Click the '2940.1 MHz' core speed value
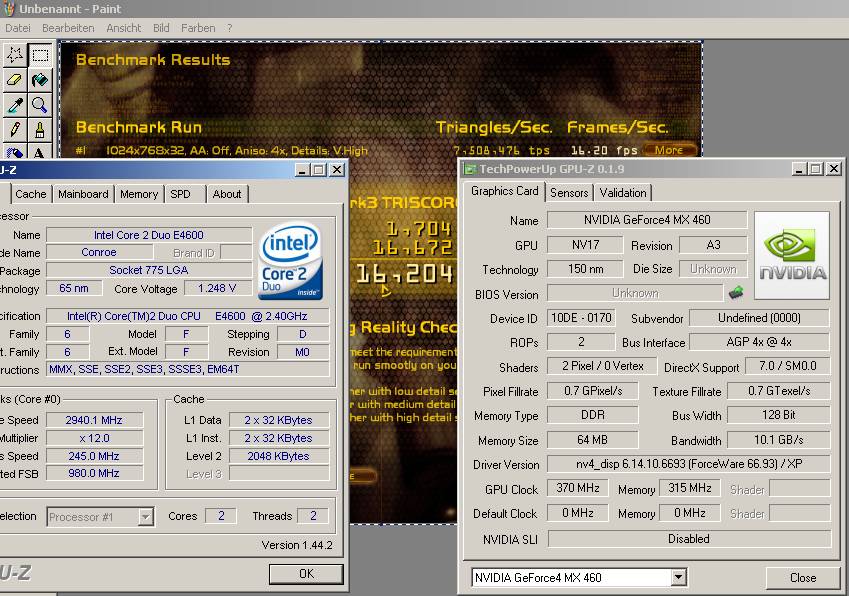The height and width of the screenshot is (596, 849). click(94, 420)
